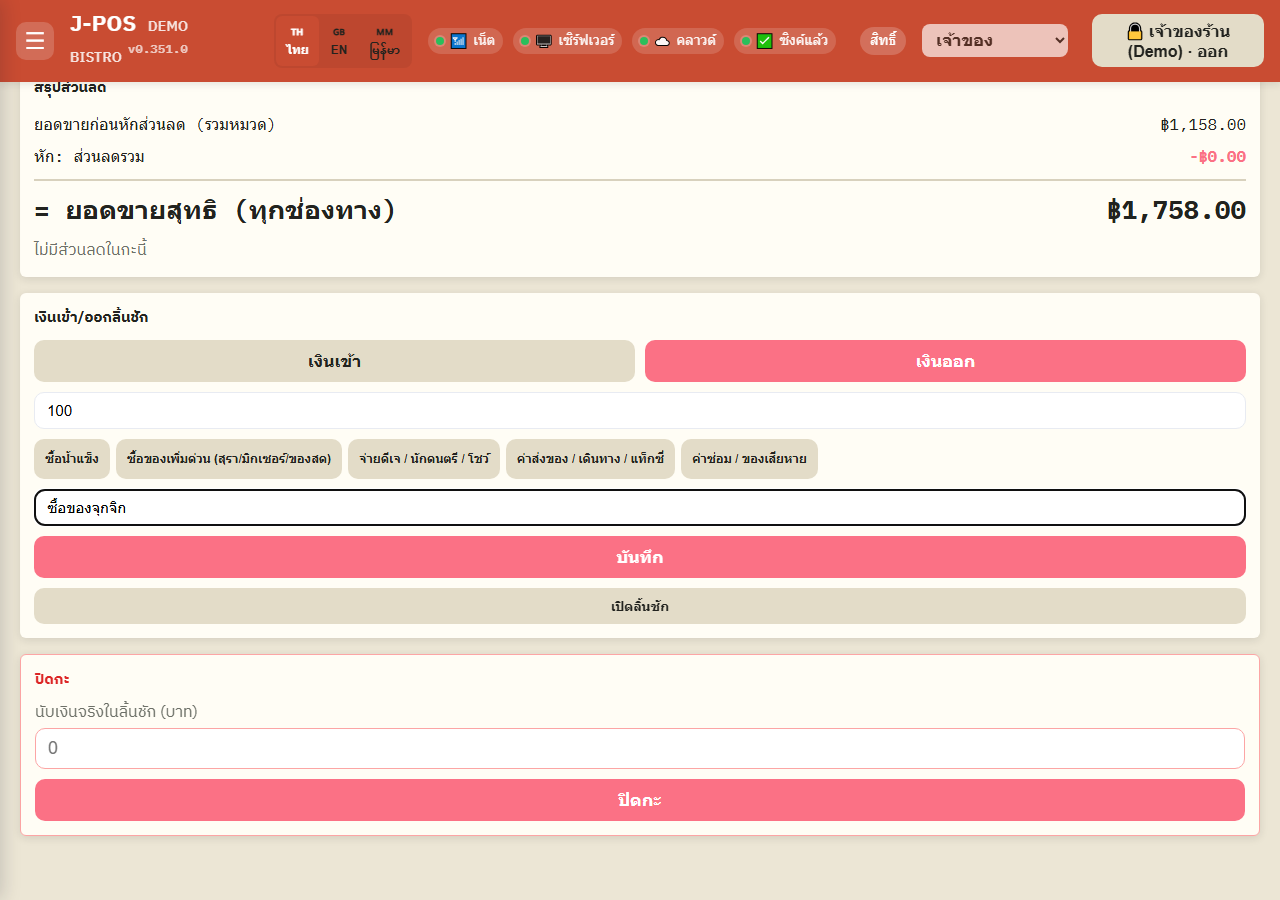Switch language to ไทย

[x=297, y=41]
